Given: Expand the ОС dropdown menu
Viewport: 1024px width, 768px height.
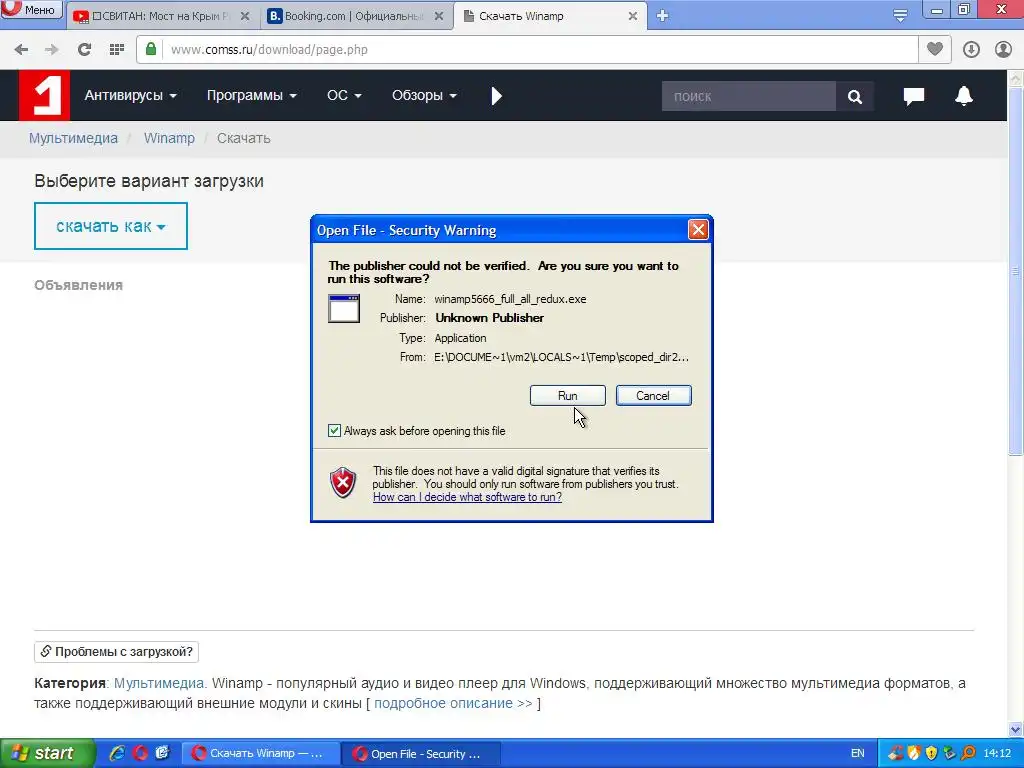Looking at the screenshot, I should click(x=344, y=95).
